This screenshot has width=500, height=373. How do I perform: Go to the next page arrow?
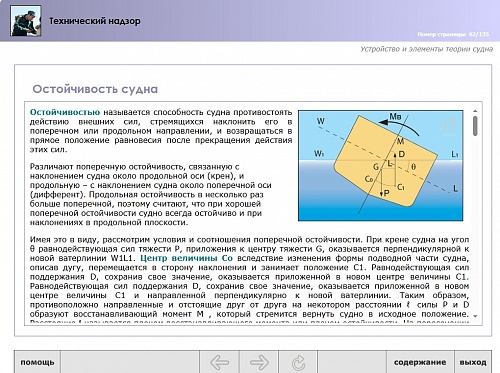259,362
